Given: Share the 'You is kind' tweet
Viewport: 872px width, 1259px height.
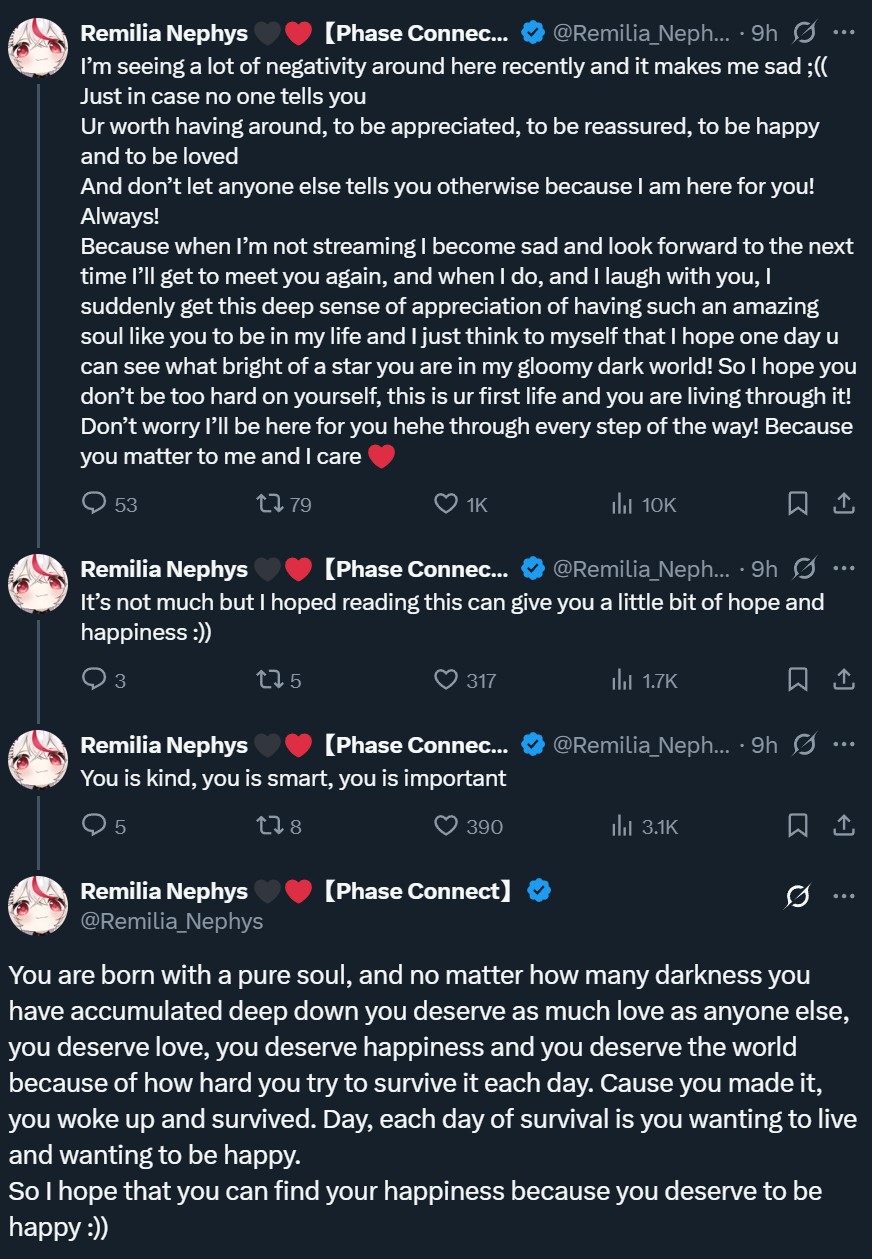Looking at the screenshot, I should [844, 826].
